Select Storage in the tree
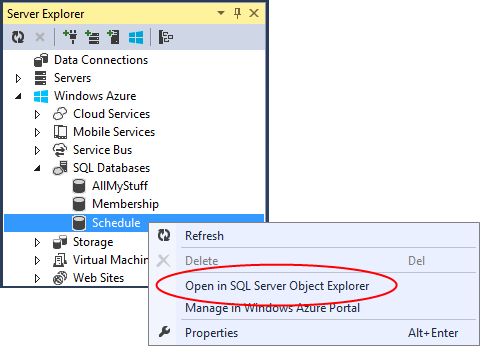Screen dimensions: 500x360 click(x=93, y=242)
